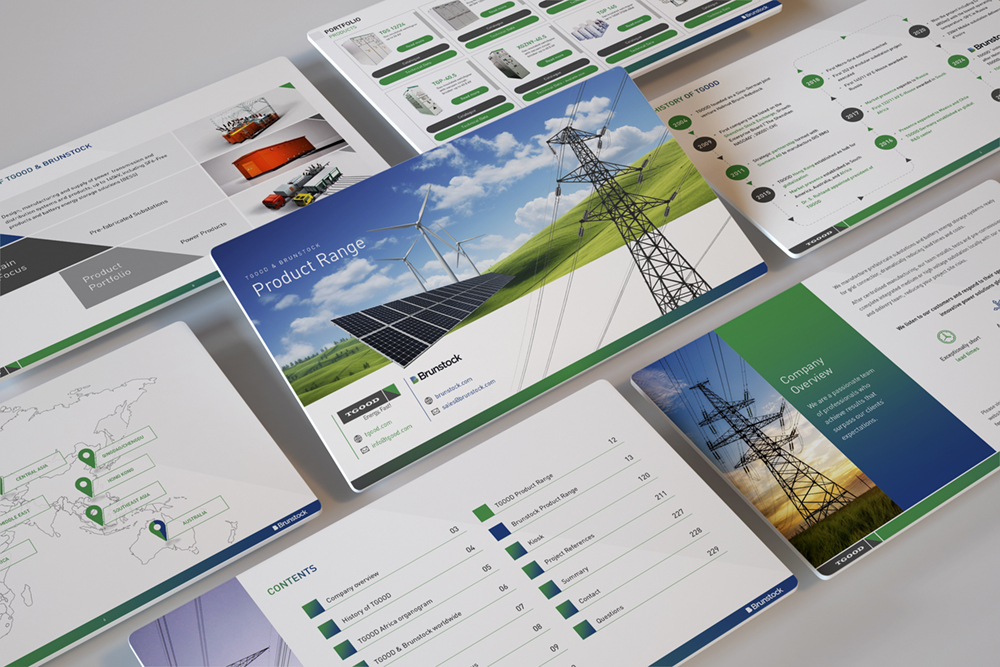Click the Qingdao/Chengdu location pin
Viewport: 1000px width, 667px height.
pyautogui.click(x=87, y=458)
